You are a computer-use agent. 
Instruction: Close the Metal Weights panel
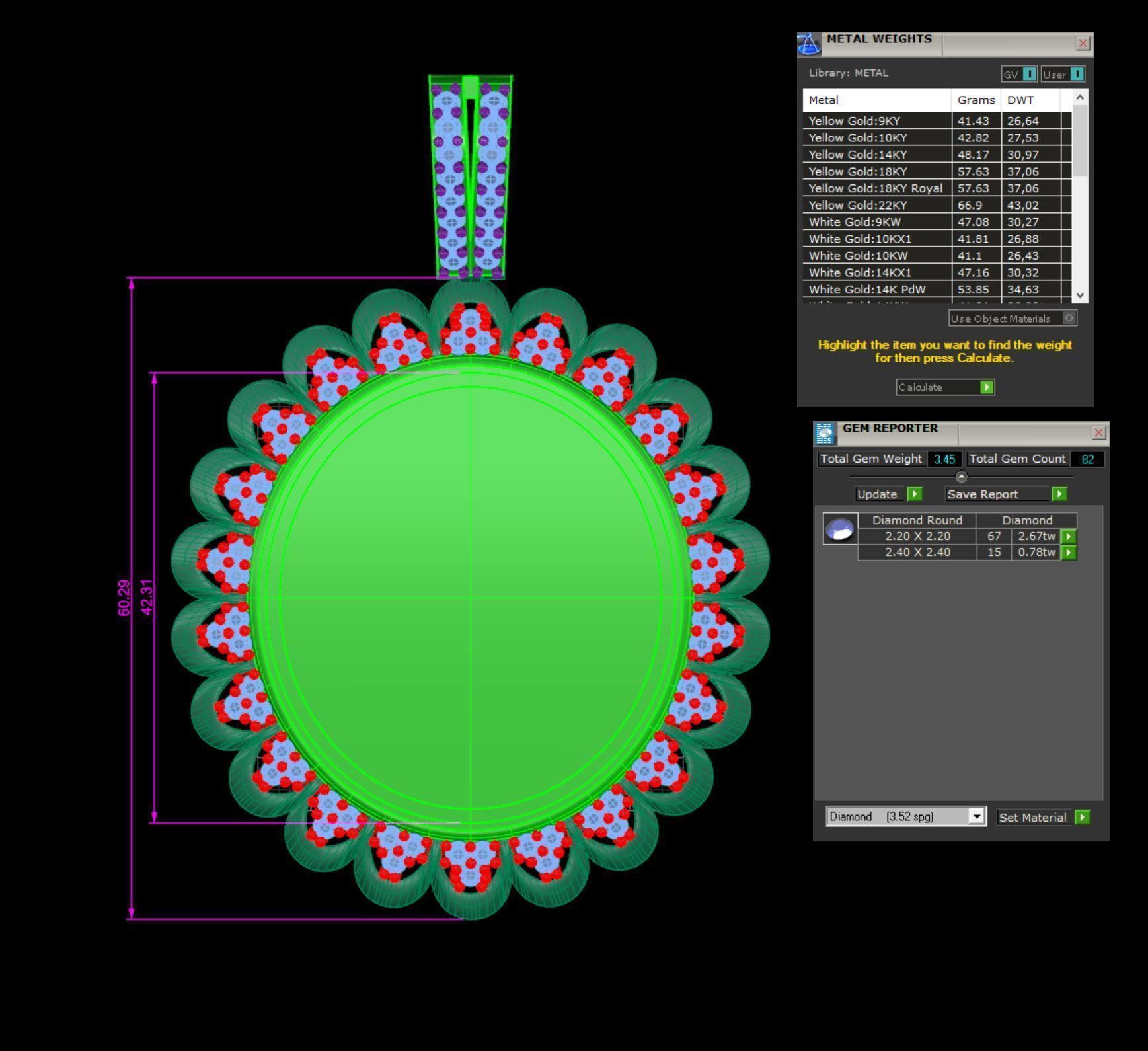pos(1083,44)
